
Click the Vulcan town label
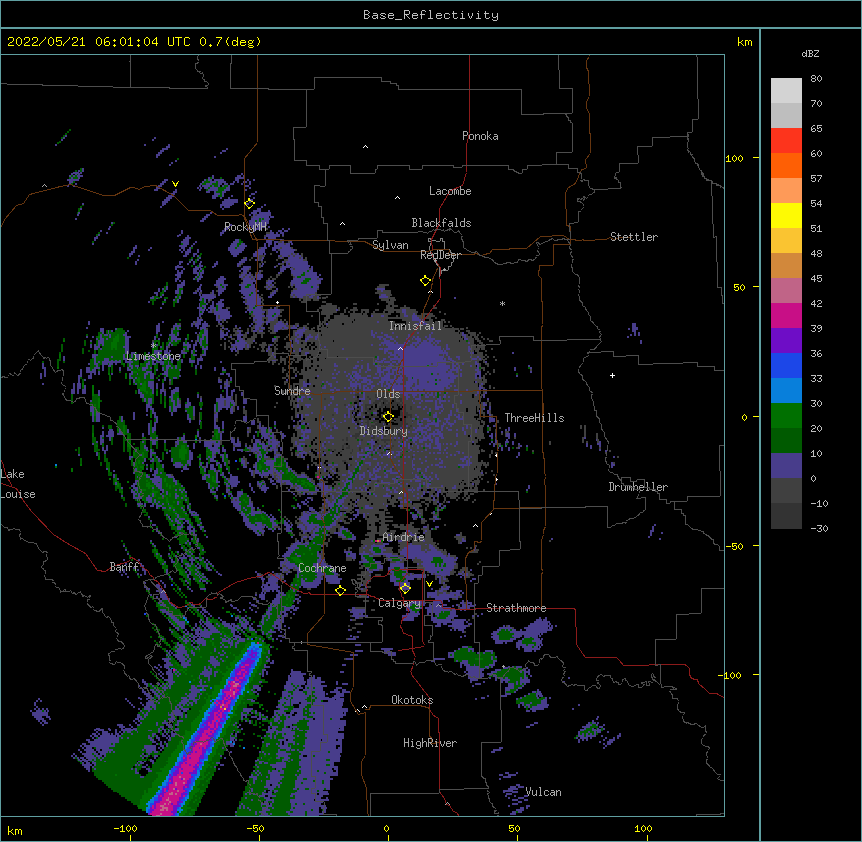coord(544,792)
